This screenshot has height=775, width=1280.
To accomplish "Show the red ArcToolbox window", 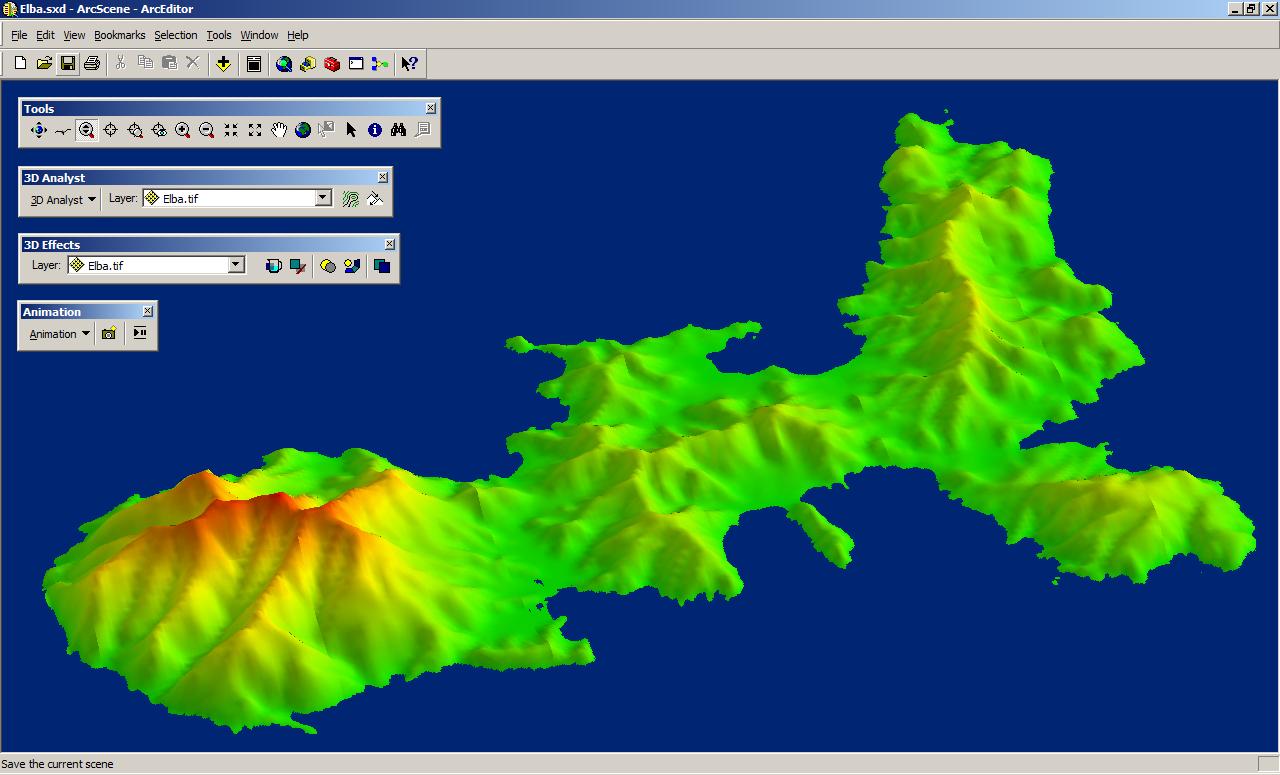I will point(332,64).
